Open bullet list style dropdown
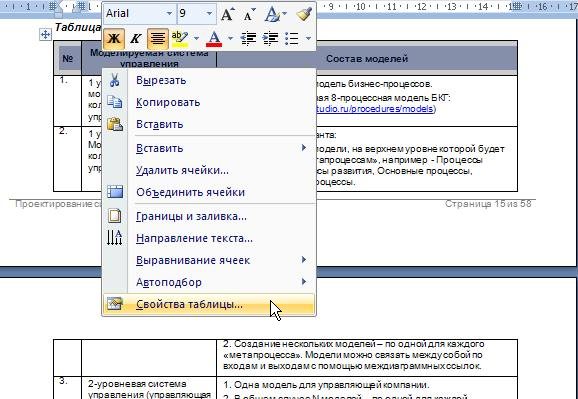The width and height of the screenshot is (578, 399). click(308, 38)
